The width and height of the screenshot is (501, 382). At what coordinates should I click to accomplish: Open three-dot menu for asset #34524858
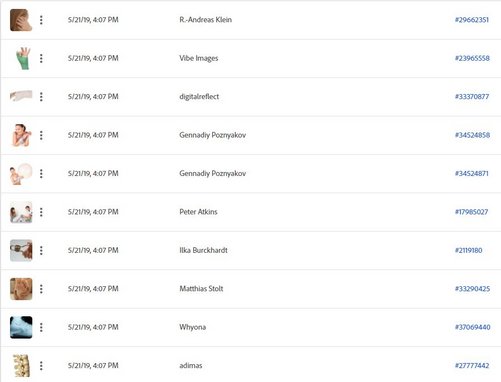point(41,135)
